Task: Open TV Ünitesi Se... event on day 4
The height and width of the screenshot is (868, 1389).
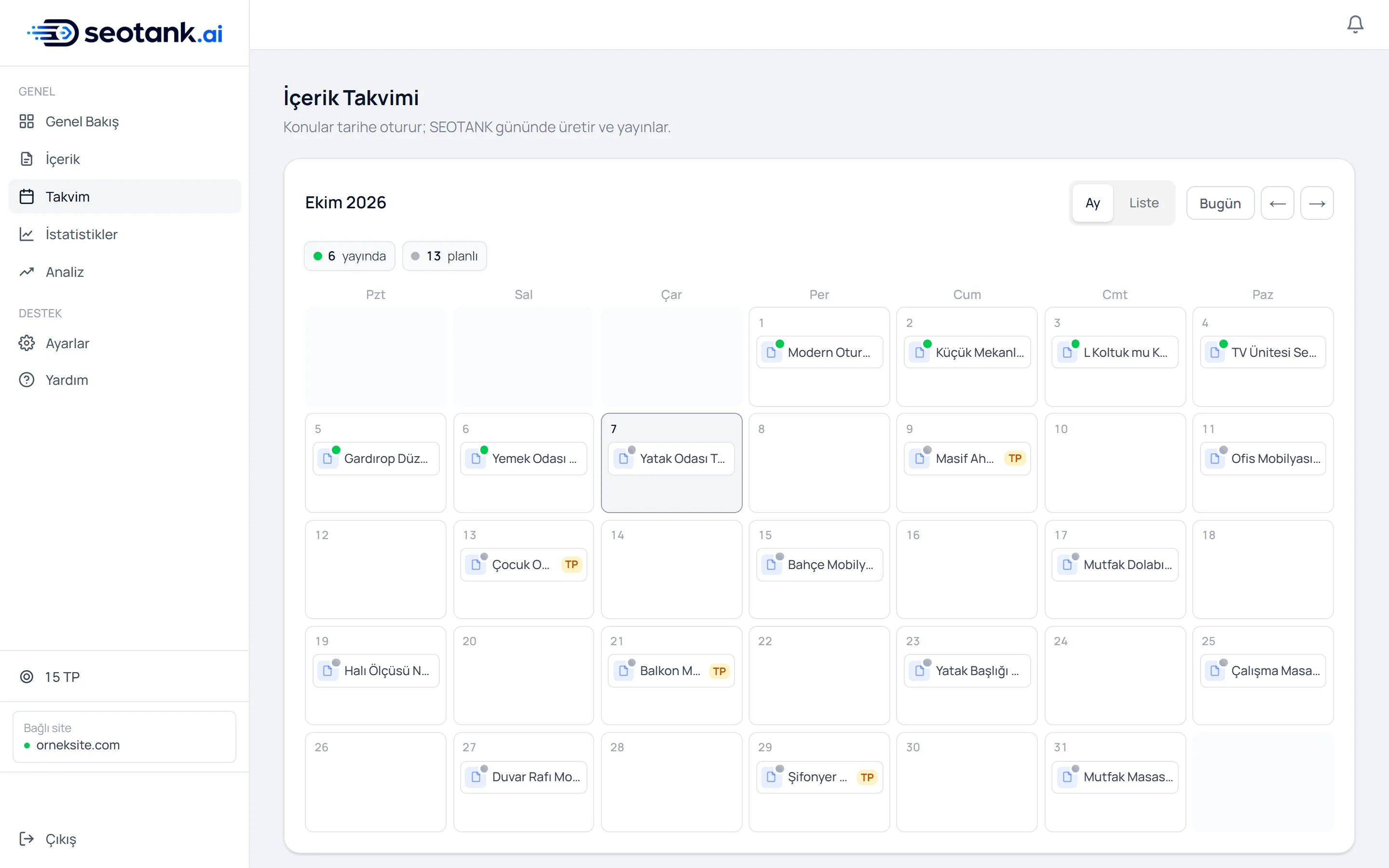Action: 1263,353
